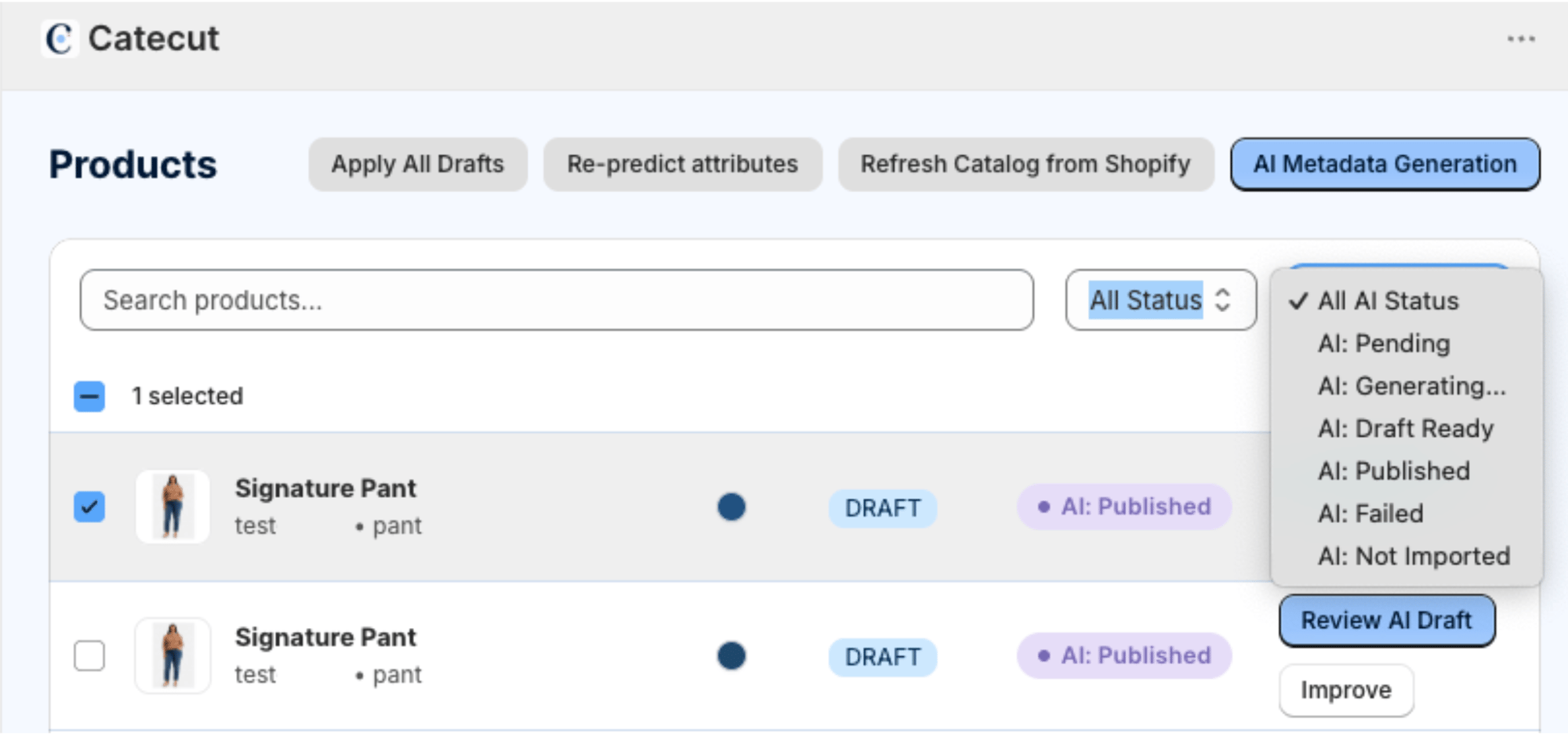Click the blue color dot in second row
1568x748 pixels.
(731, 655)
